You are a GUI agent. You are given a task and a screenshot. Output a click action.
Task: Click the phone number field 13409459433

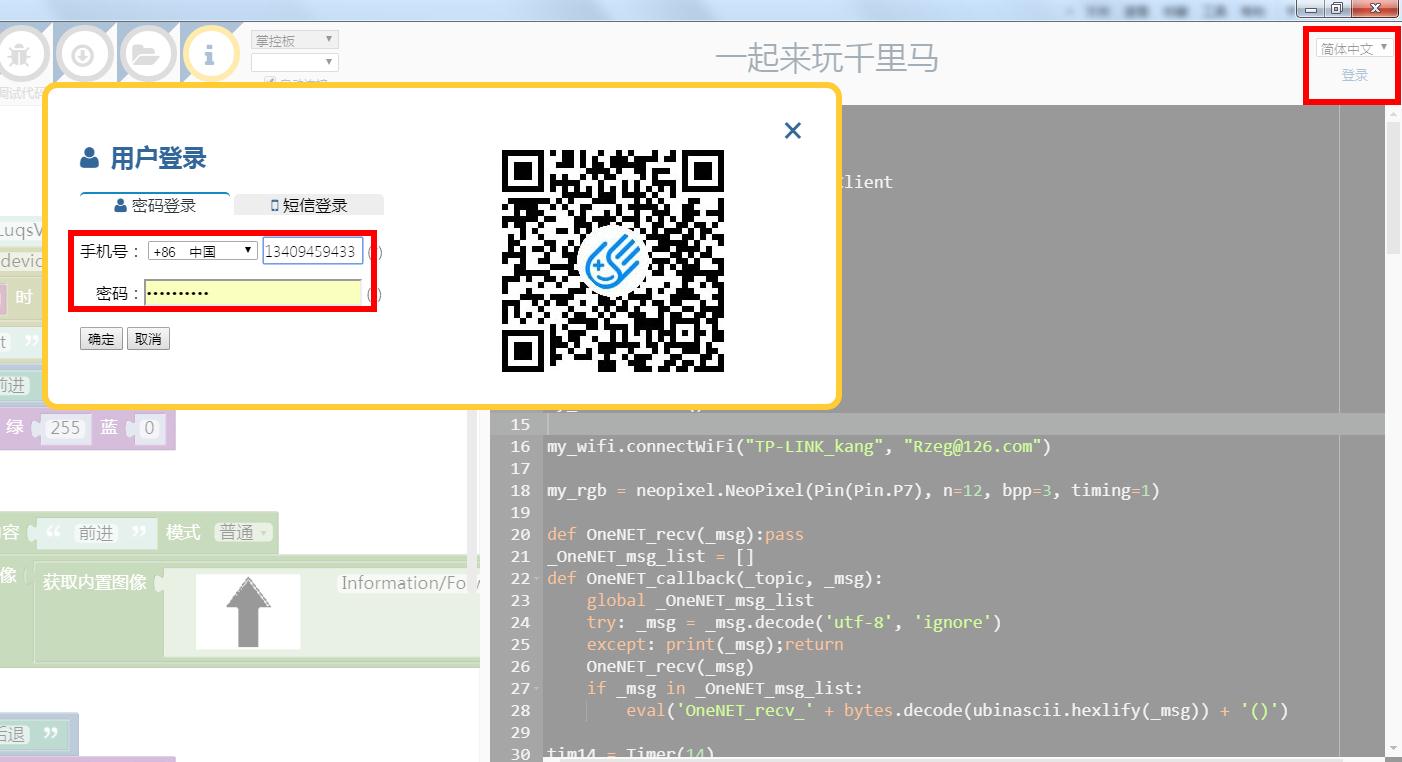coord(312,251)
